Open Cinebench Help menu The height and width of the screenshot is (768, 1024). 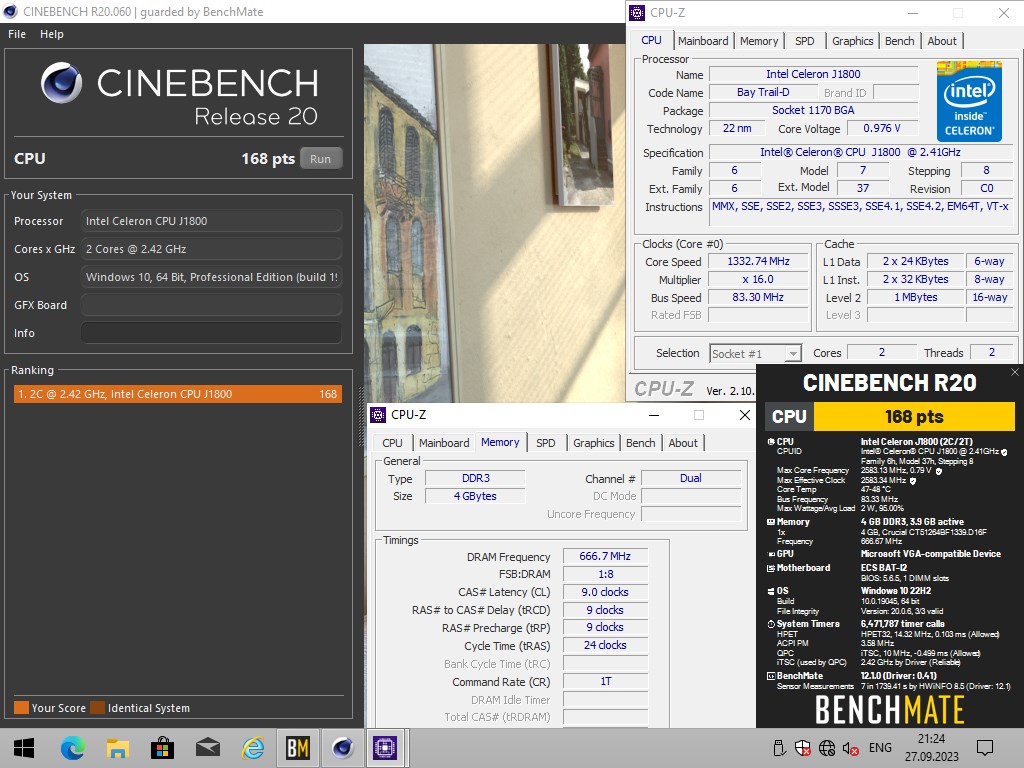coord(52,34)
